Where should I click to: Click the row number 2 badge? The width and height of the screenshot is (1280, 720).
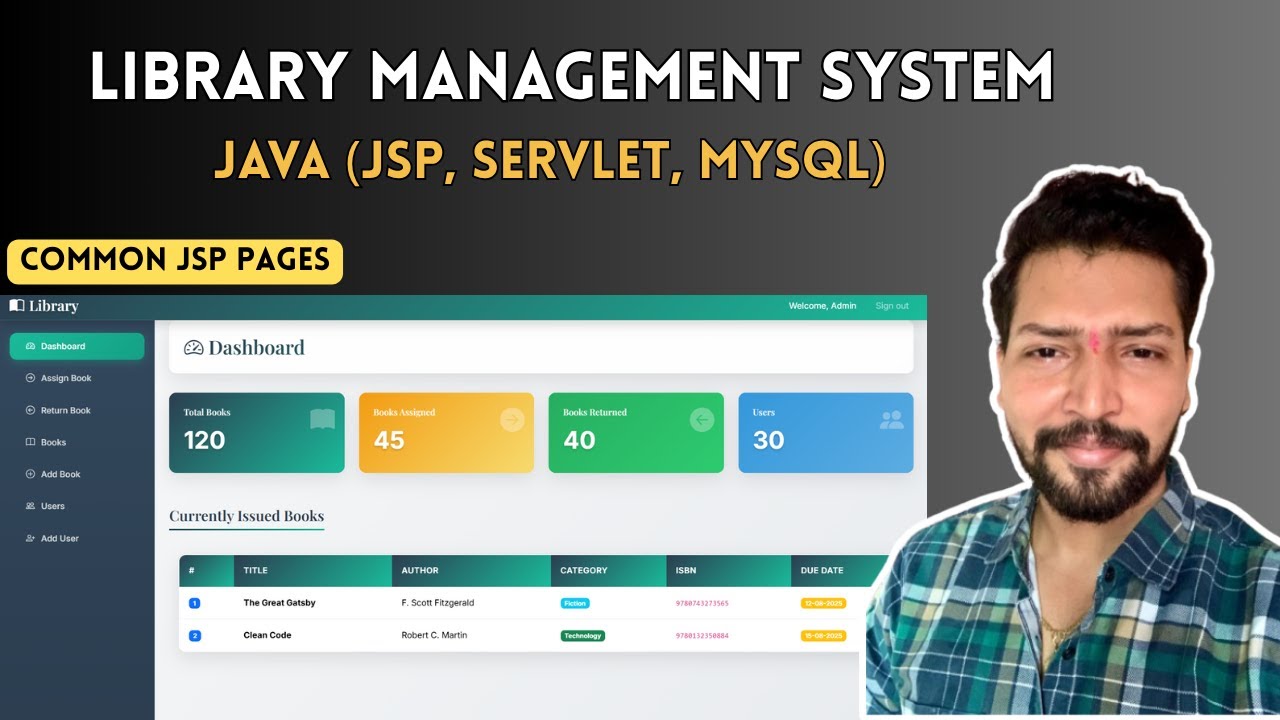tap(194, 635)
